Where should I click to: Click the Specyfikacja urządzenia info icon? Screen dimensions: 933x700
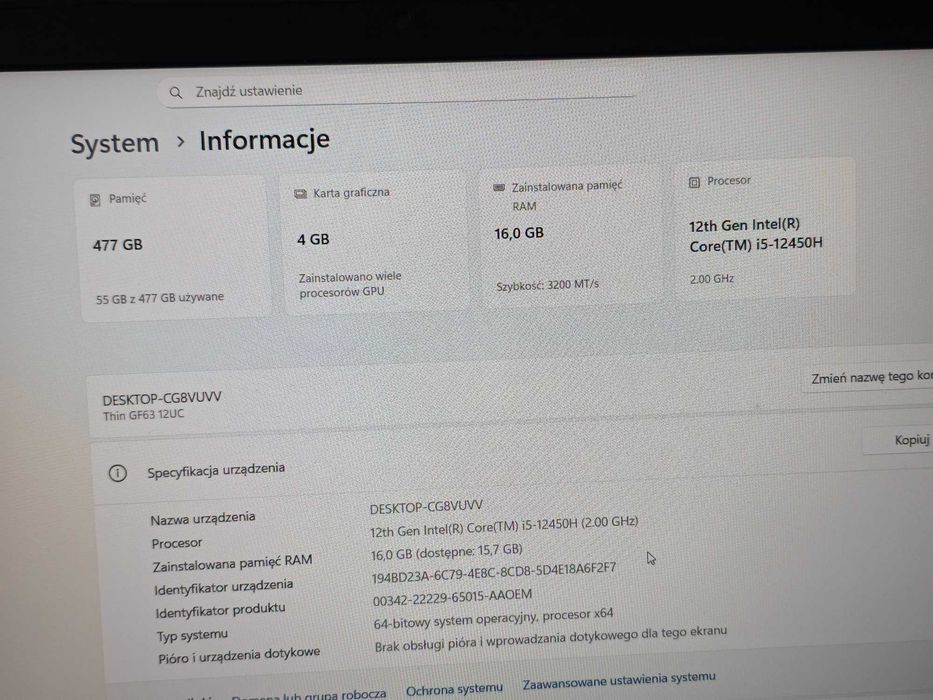click(117, 473)
